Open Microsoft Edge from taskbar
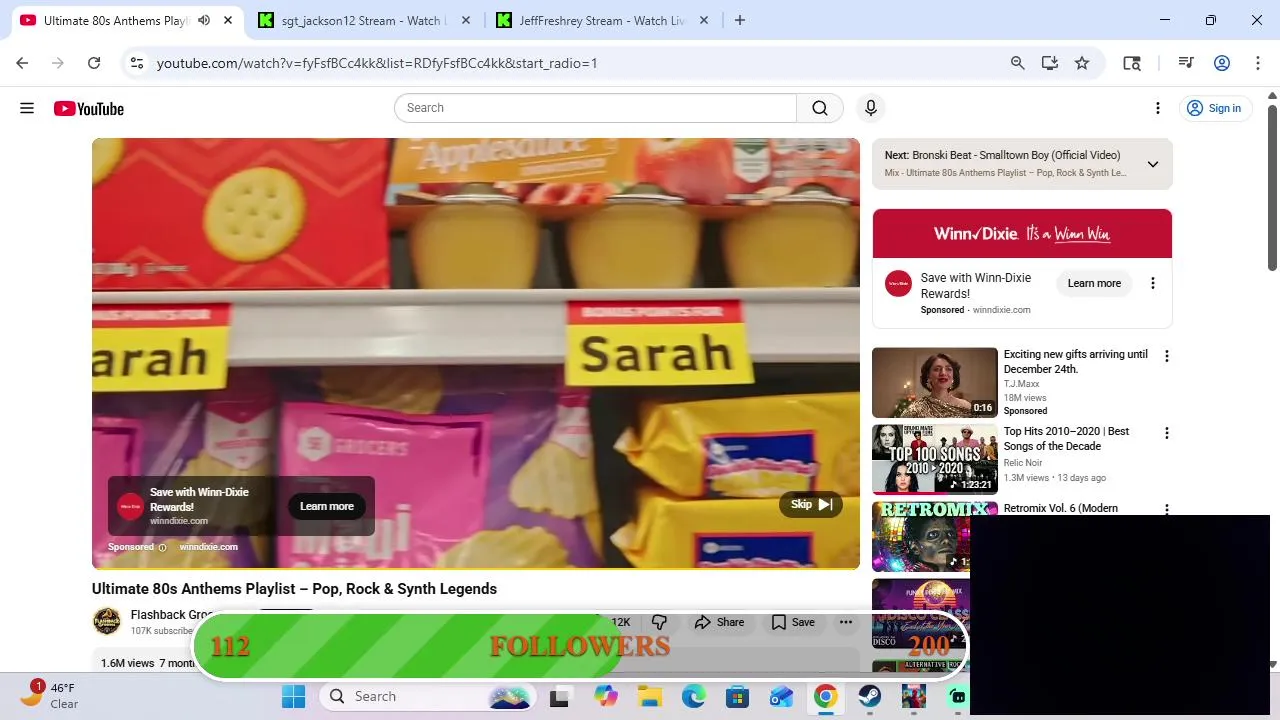This screenshot has width=1280, height=720. (x=694, y=697)
